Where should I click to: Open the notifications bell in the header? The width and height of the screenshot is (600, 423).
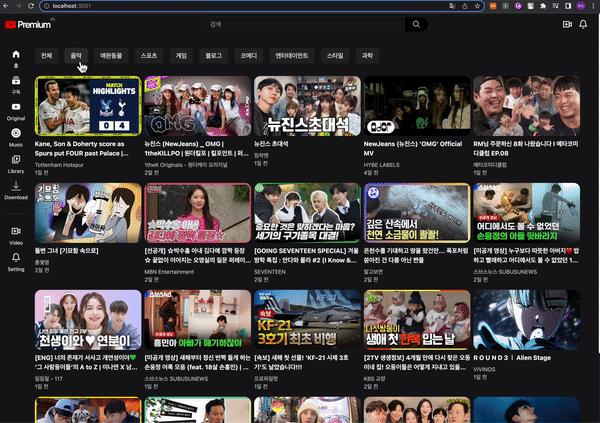pos(583,24)
